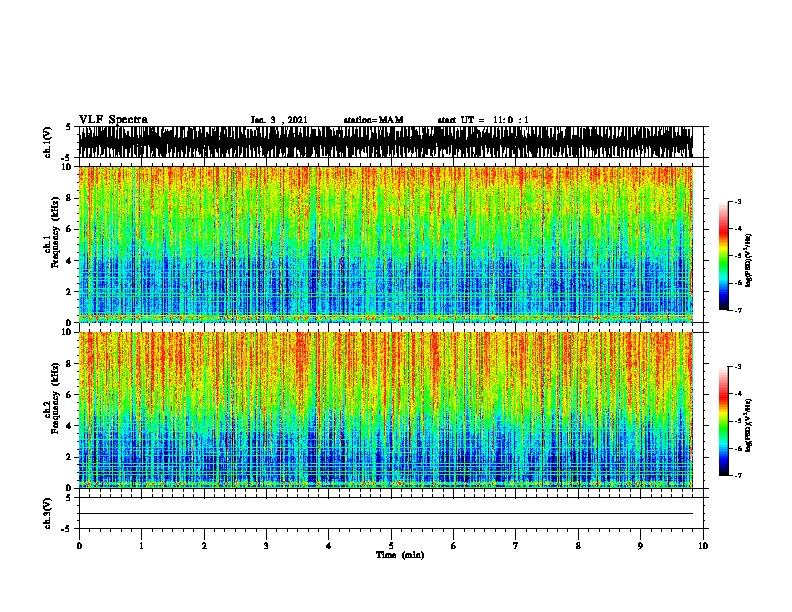Click time axis tick label "10"
792x612 pixels.
coord(703,546)
